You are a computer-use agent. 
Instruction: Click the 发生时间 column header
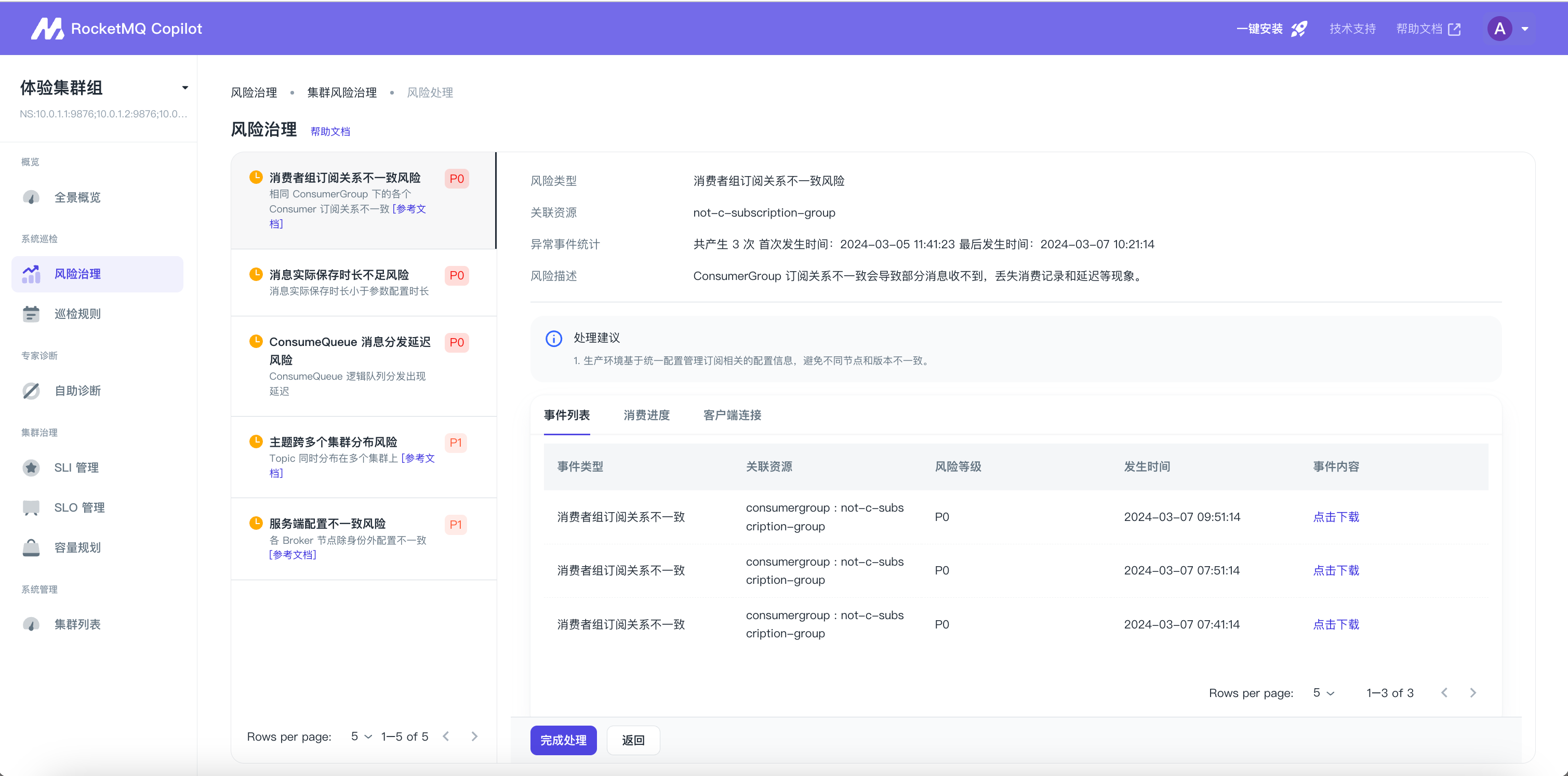pos(1147,467)
